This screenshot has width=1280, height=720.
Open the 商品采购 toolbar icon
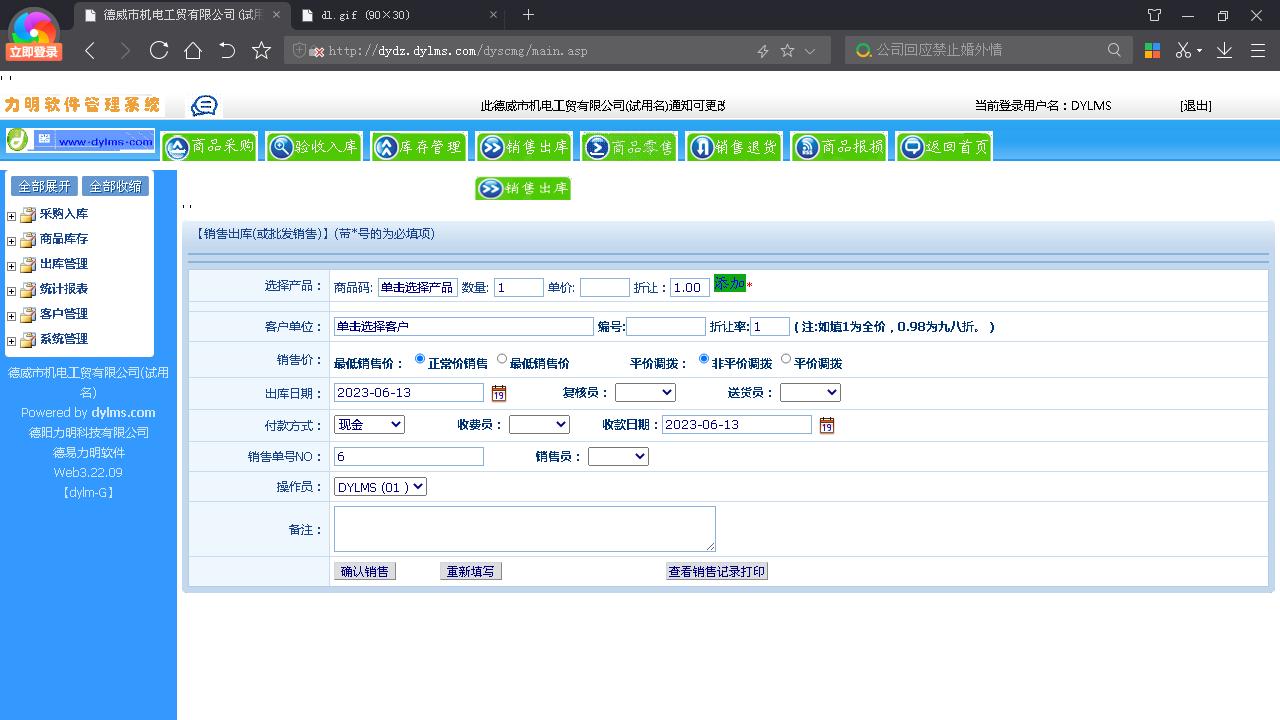point(210,145)
